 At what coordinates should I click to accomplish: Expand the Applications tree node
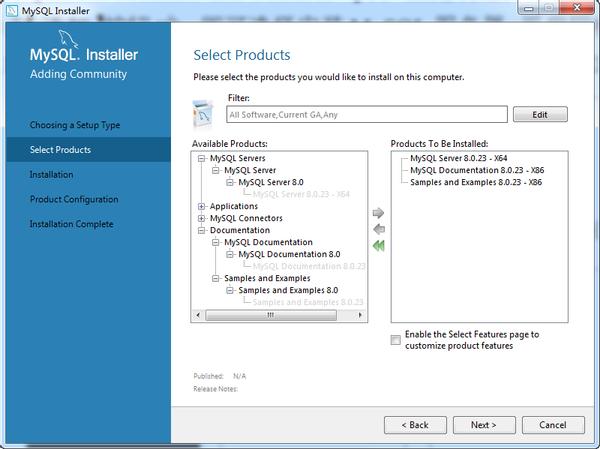click(201, 207)
